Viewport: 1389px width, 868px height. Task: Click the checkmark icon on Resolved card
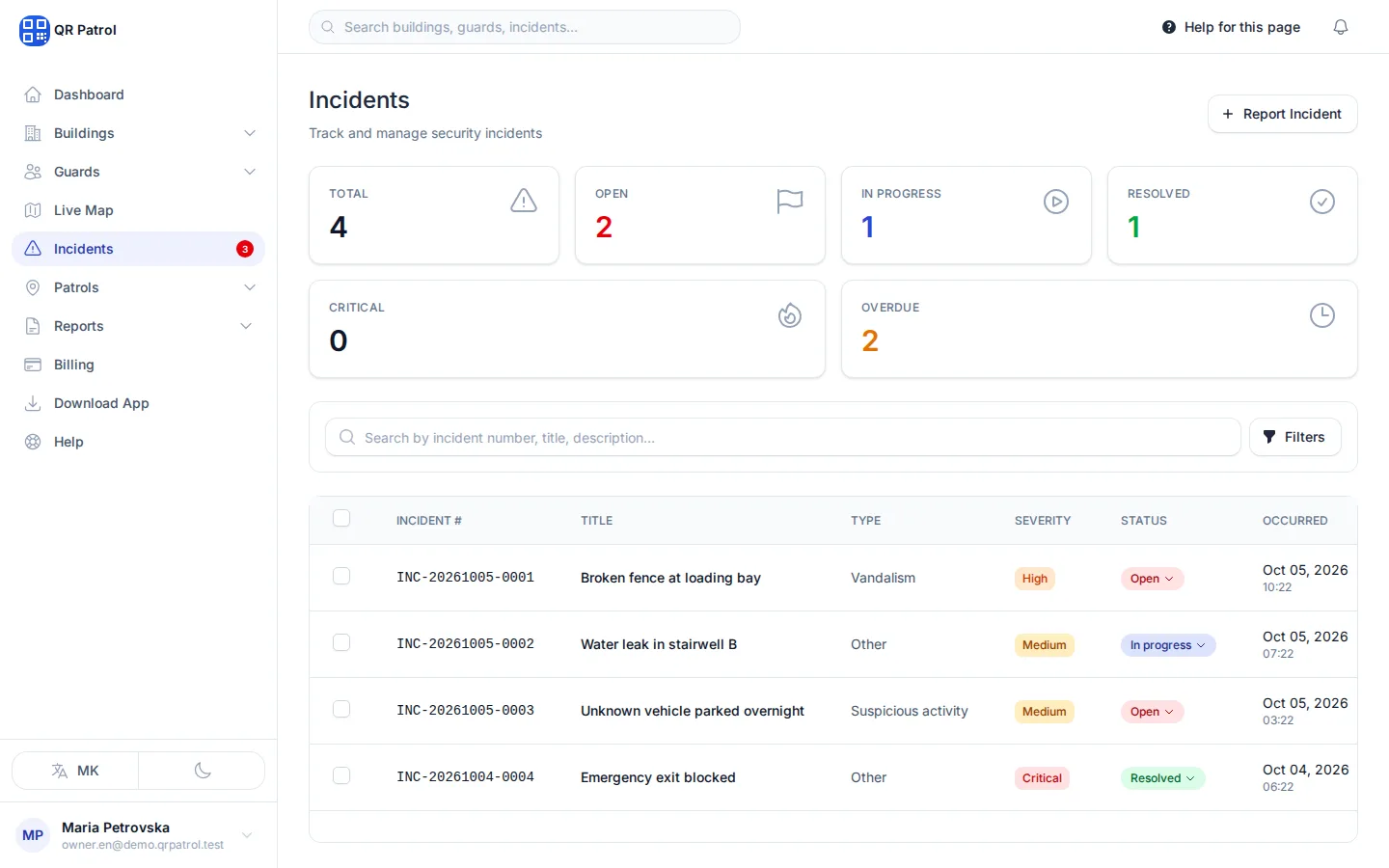point(1322,202)
